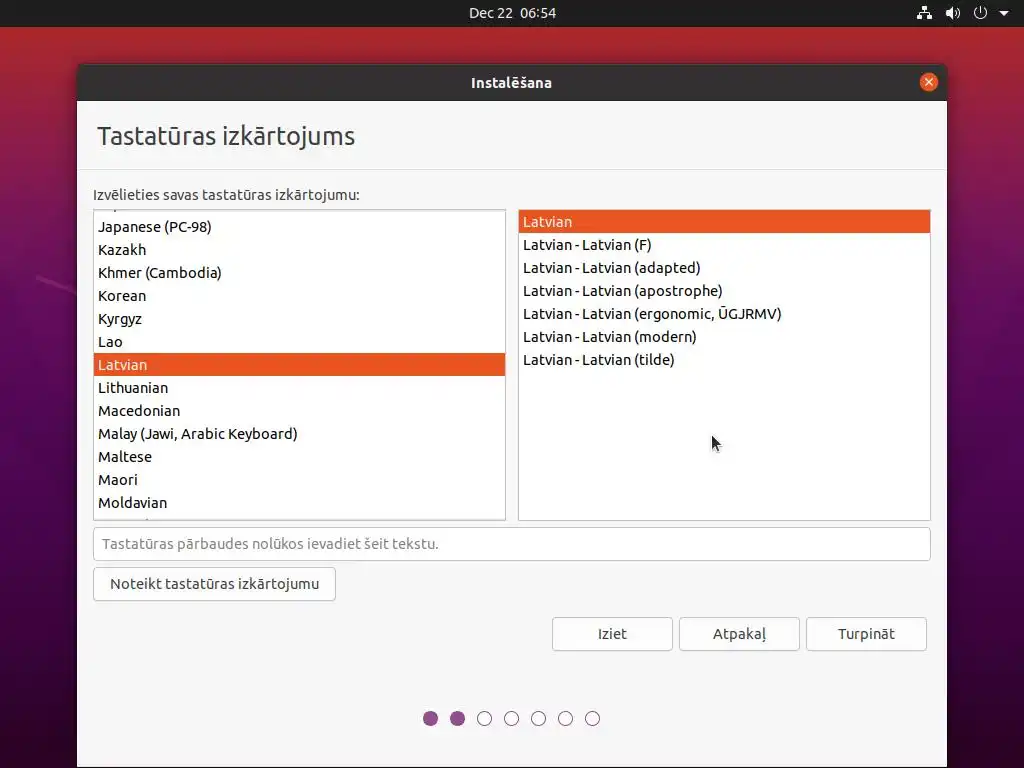This screenshot has width=1024, height=768.
Task: Choose Latvian - Latvian (apostrophe) variant
Action: [x=724, y=291]
